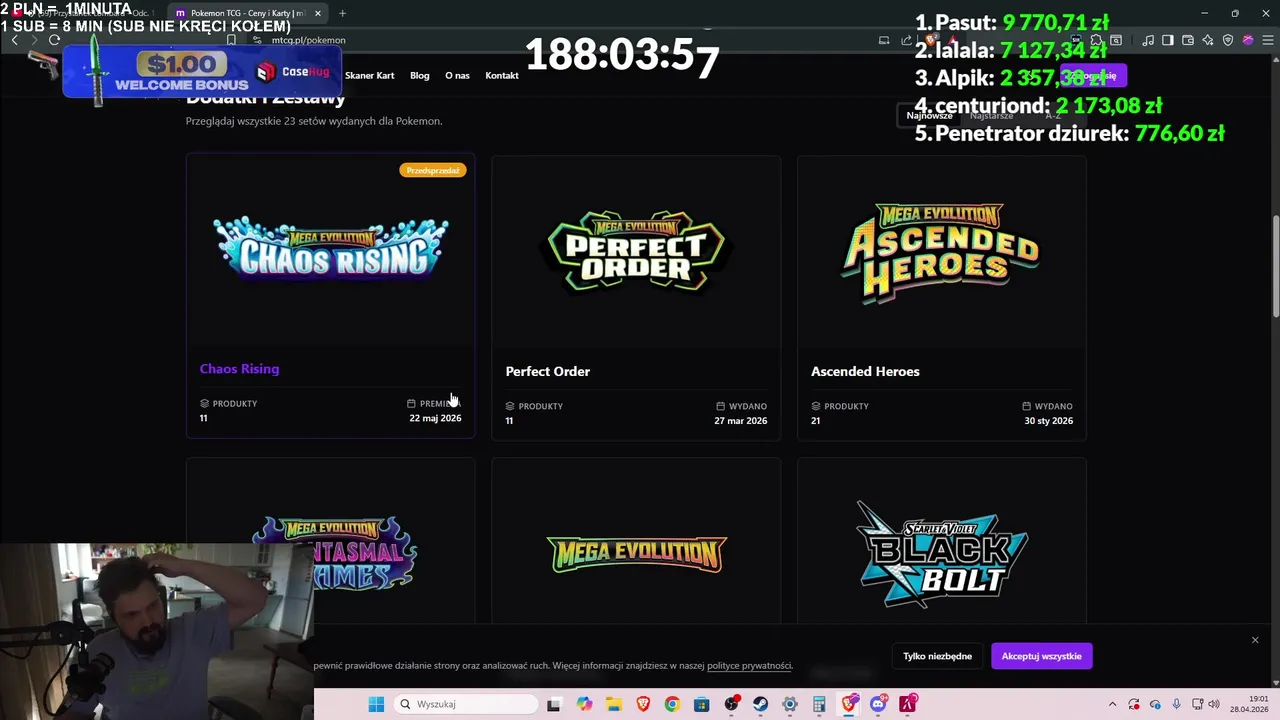Sort sets by Najnowsze

929,115
